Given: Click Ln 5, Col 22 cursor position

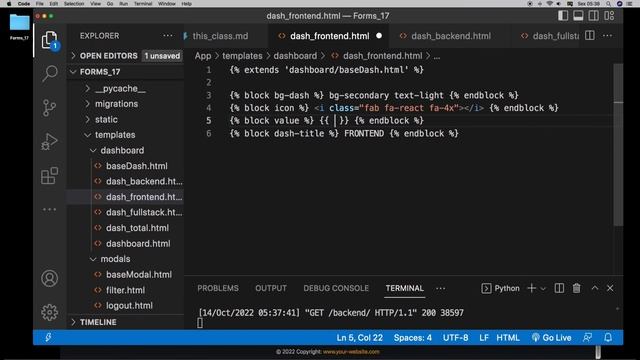Looking at the screenshot, I should 360,338.
